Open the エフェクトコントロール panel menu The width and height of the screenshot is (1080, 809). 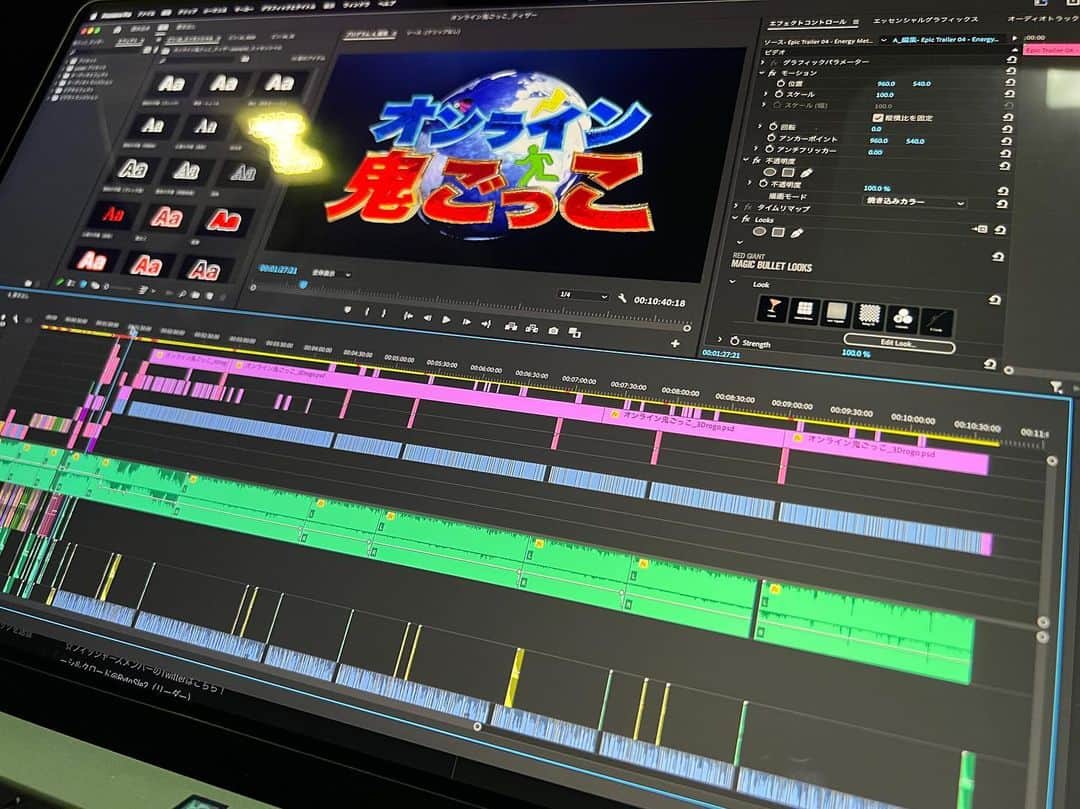coord(855,22)
